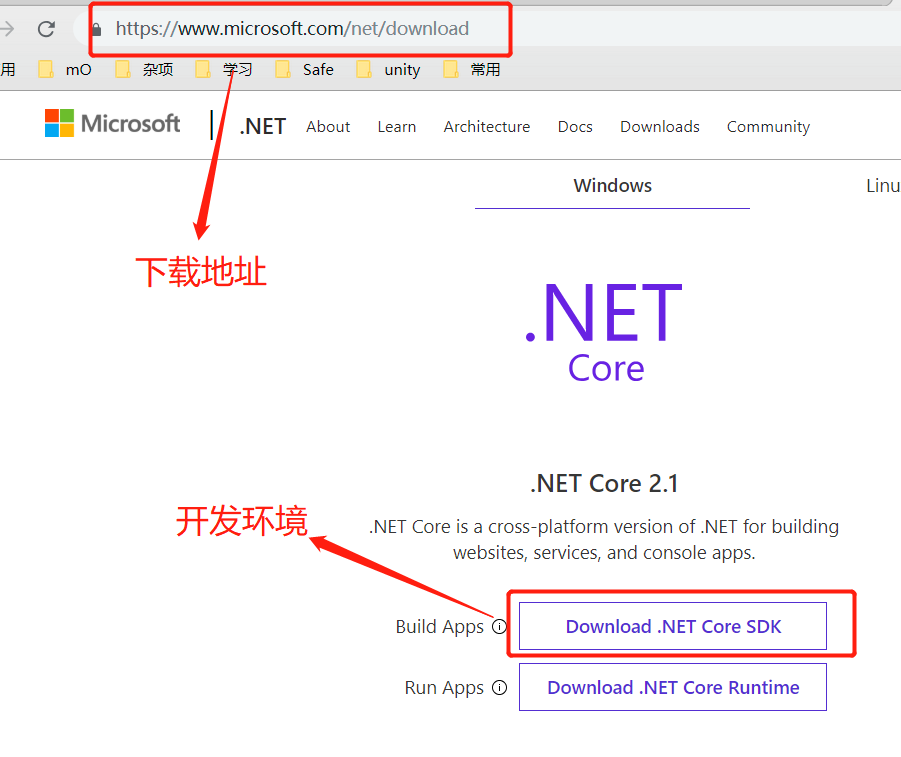
Task: Open the 杂项 bookmark folder
Action: (x=144, y=70)
